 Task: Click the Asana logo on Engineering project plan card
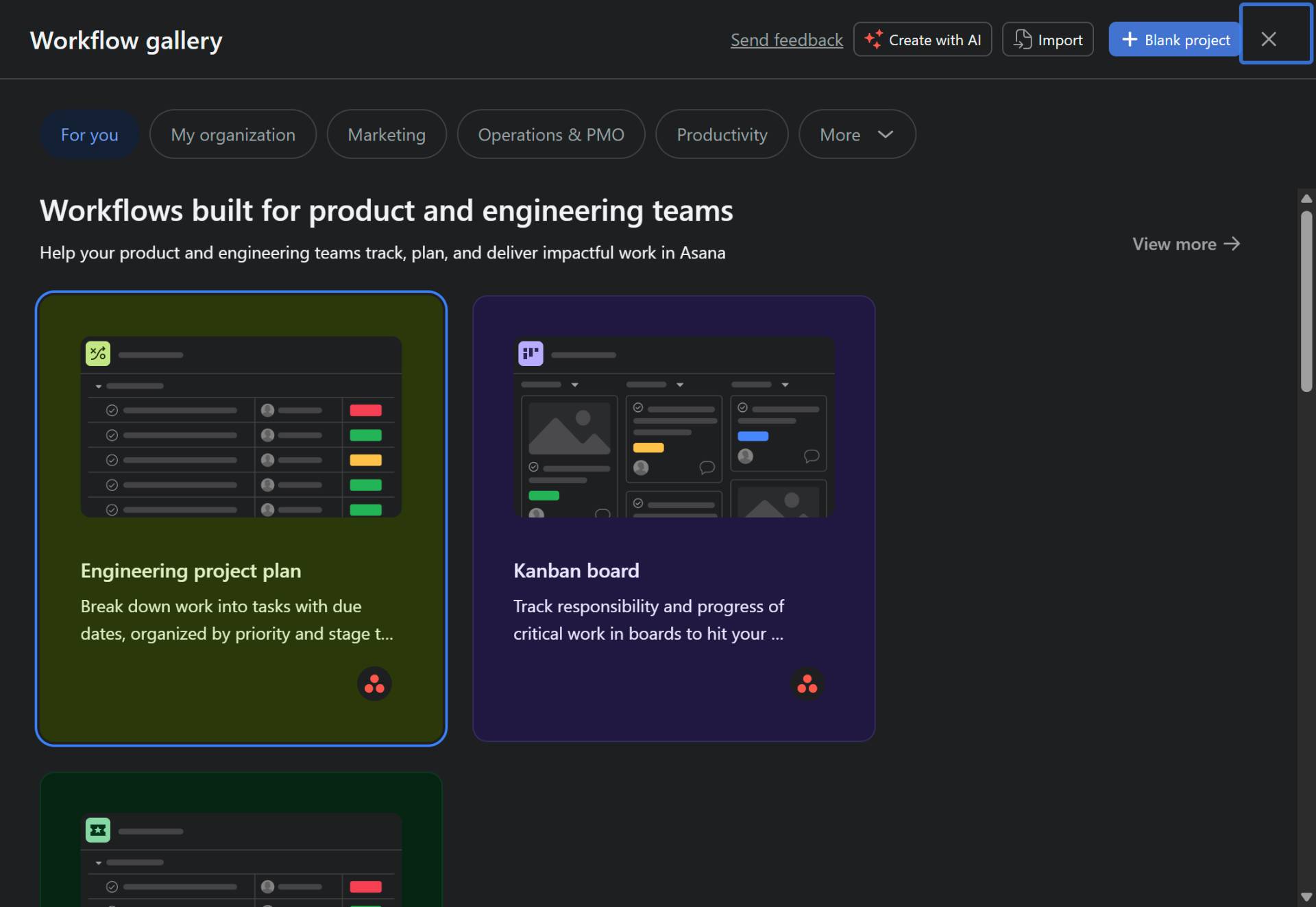[x=374, y=684]
